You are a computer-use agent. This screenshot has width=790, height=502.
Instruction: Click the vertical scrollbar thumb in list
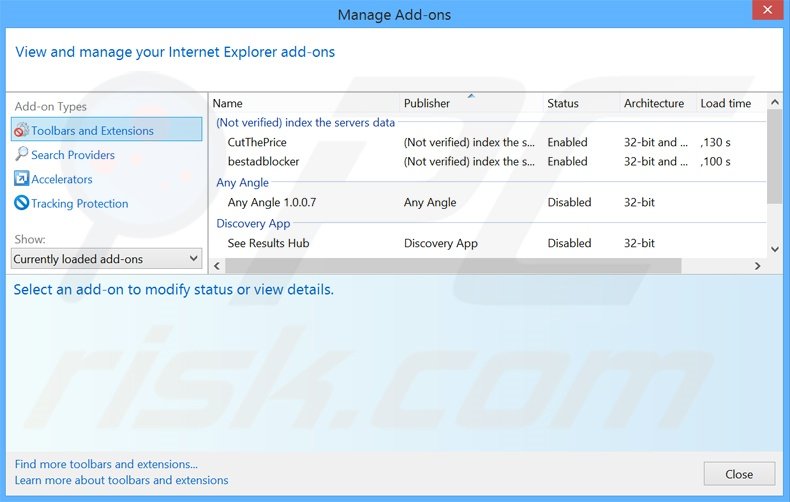coord(774,157)
